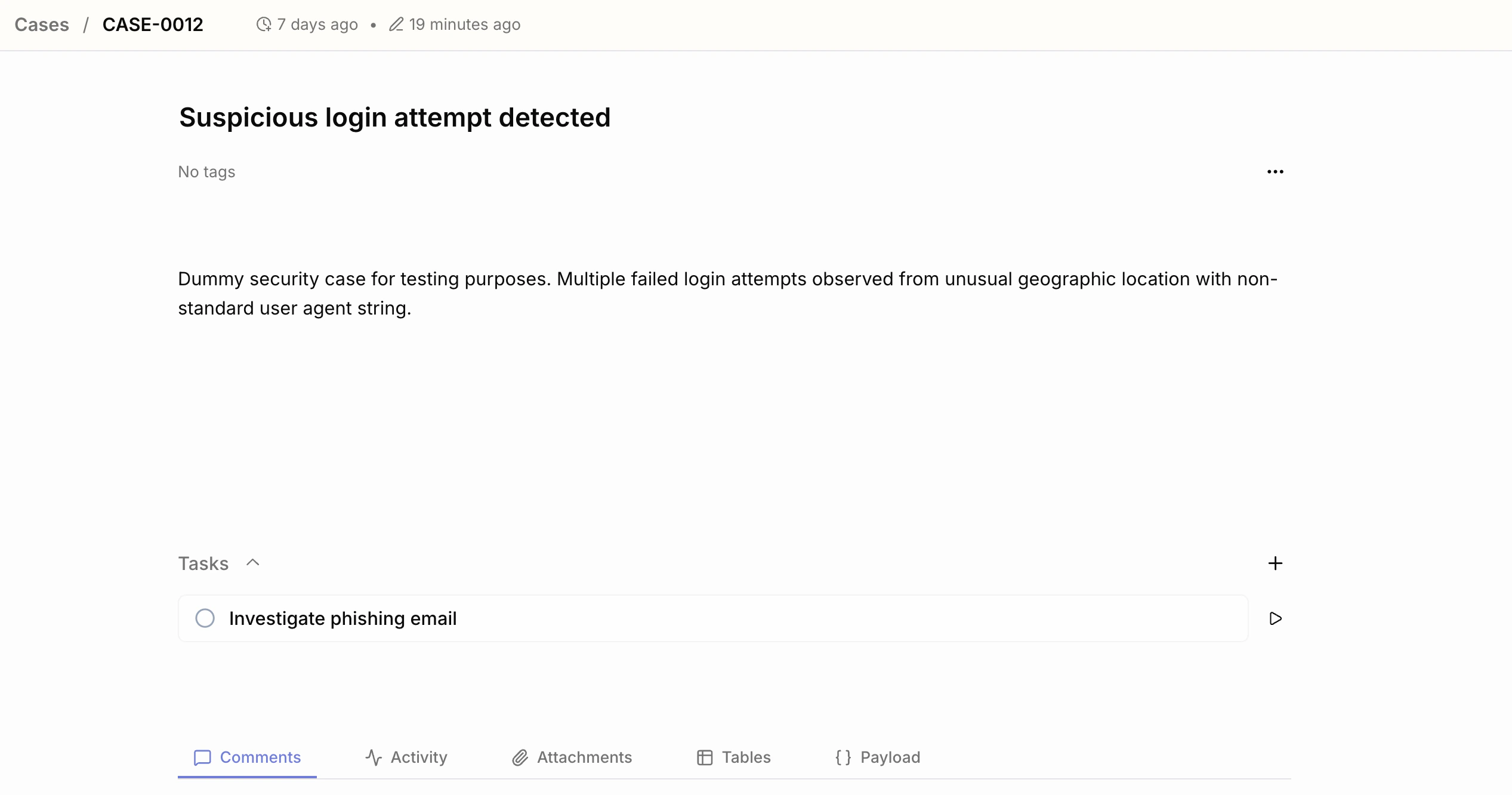The image size is (1512, 795).
Task: Run the Investigate phishing email task
Action: click(x=1276, y=618)
